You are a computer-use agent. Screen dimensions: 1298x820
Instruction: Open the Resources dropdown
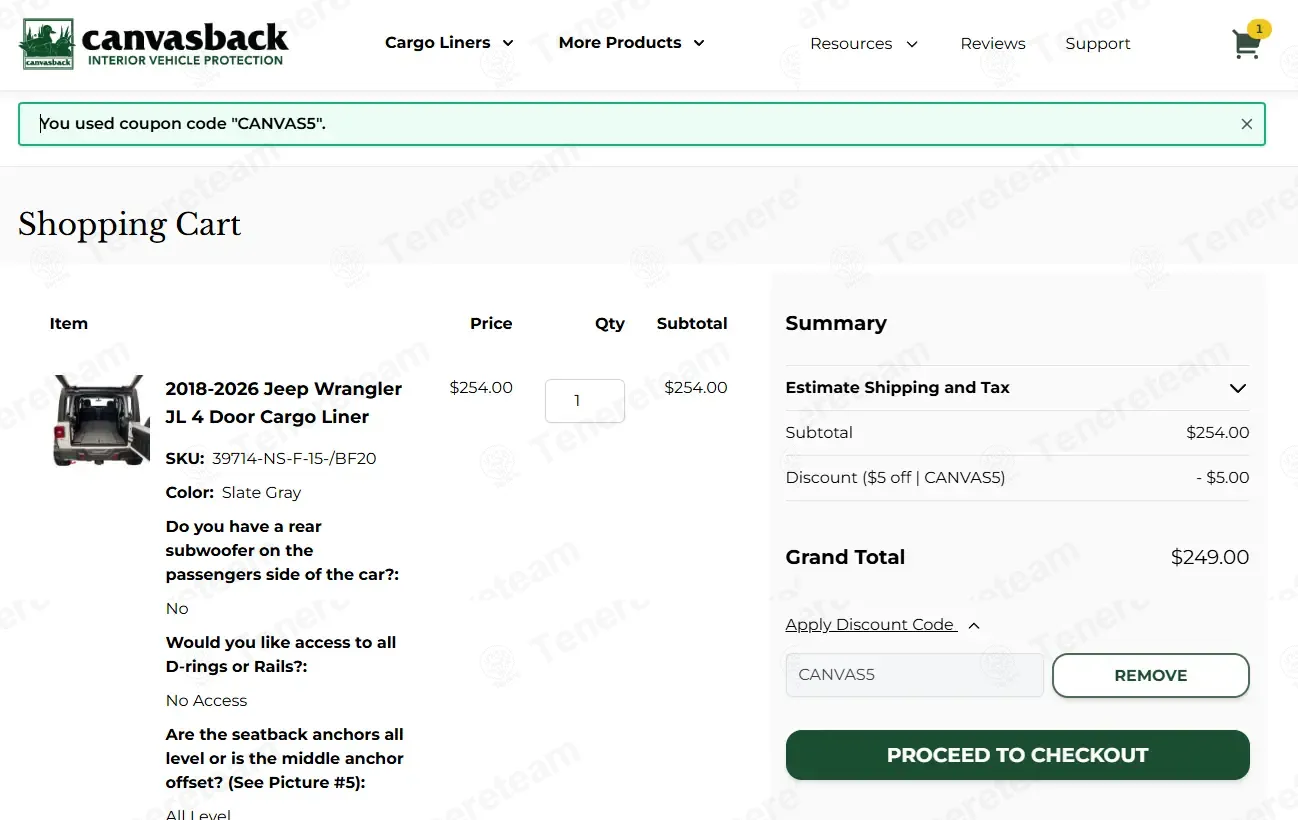pos(864,44)
